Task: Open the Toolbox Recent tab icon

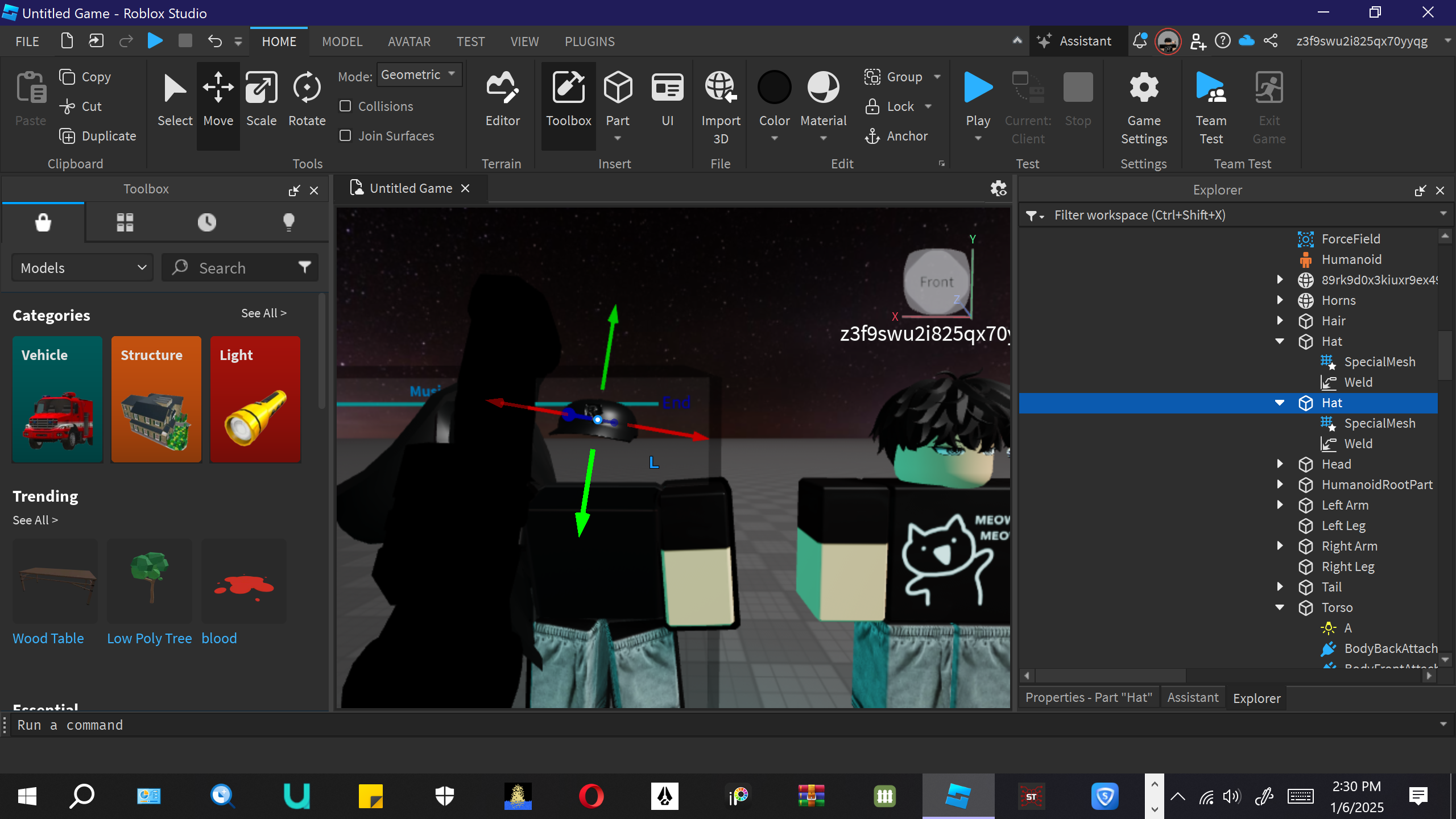Action: (206, 222)
